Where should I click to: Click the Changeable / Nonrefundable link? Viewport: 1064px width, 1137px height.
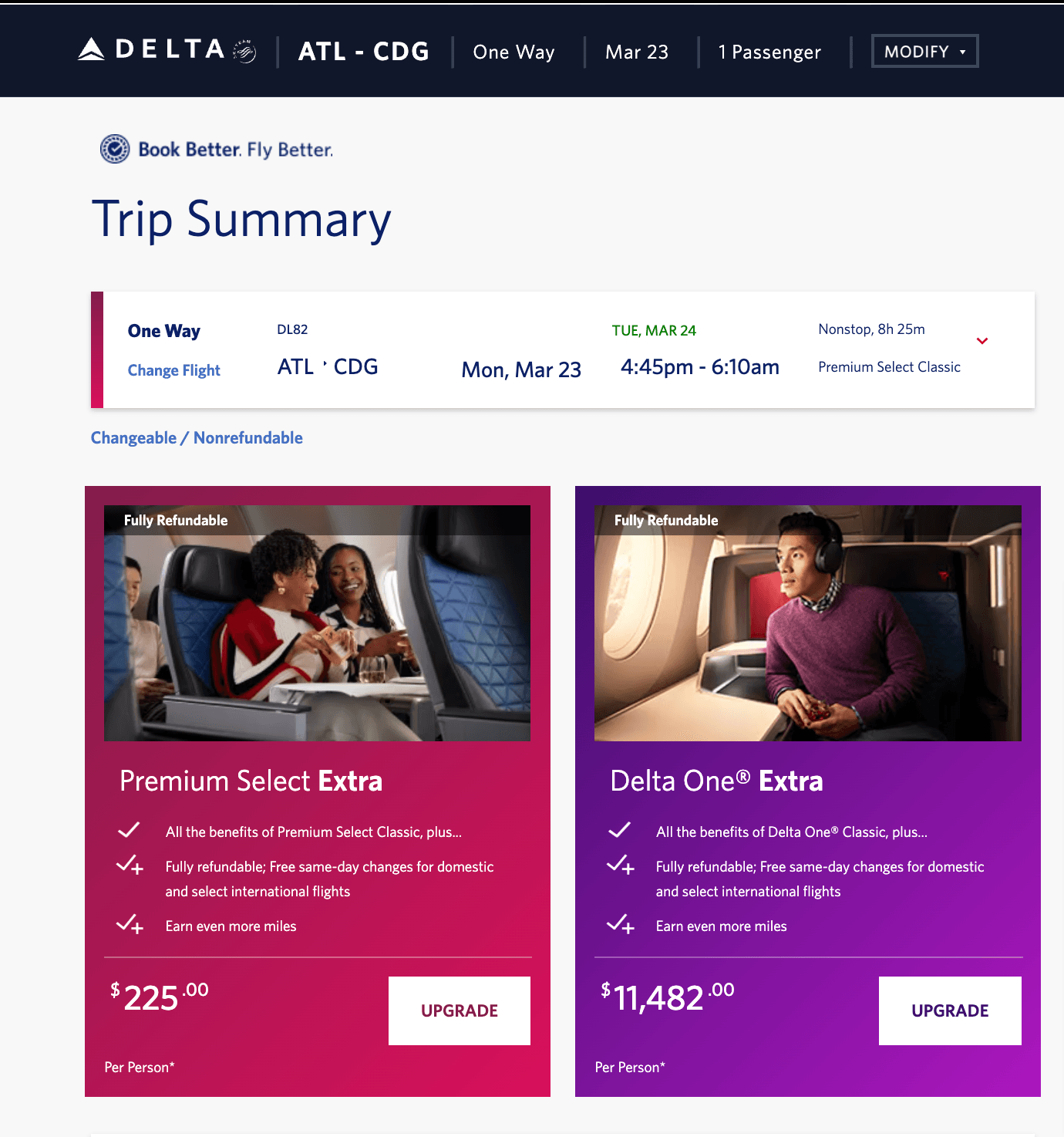[x=197, y=437]
